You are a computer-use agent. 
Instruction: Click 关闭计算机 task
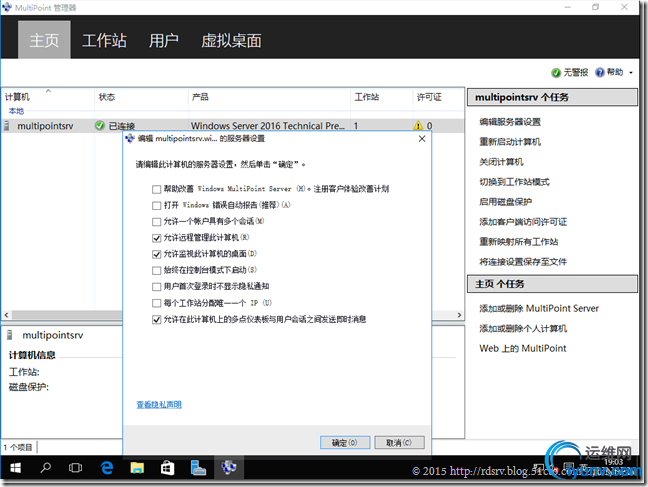501,162
